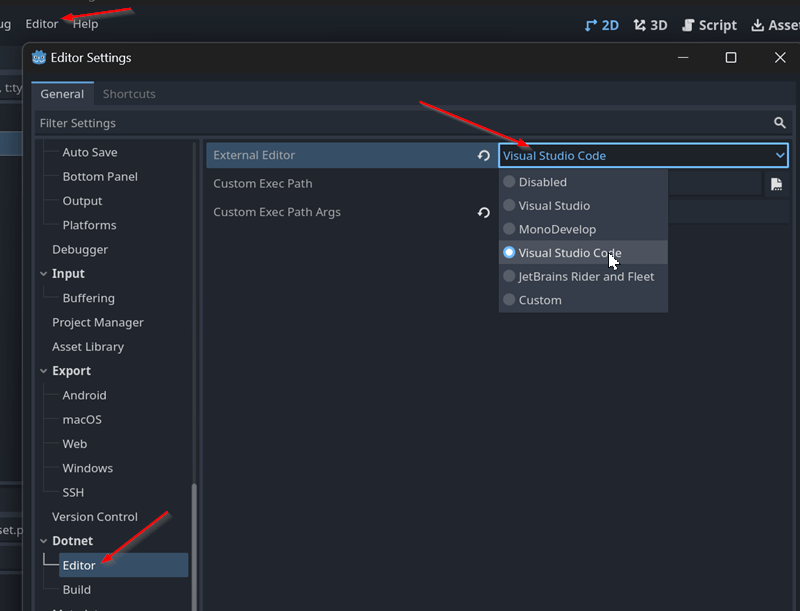800x611 pixels.
Task: Open the Editor menu
Action: [42, 24]
